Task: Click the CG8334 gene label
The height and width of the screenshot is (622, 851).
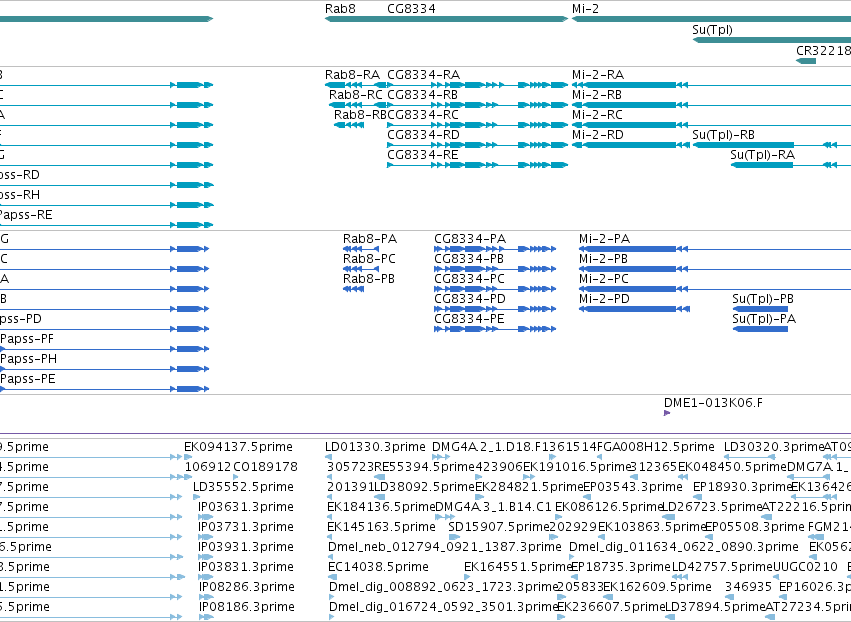Action: [411, 9]
